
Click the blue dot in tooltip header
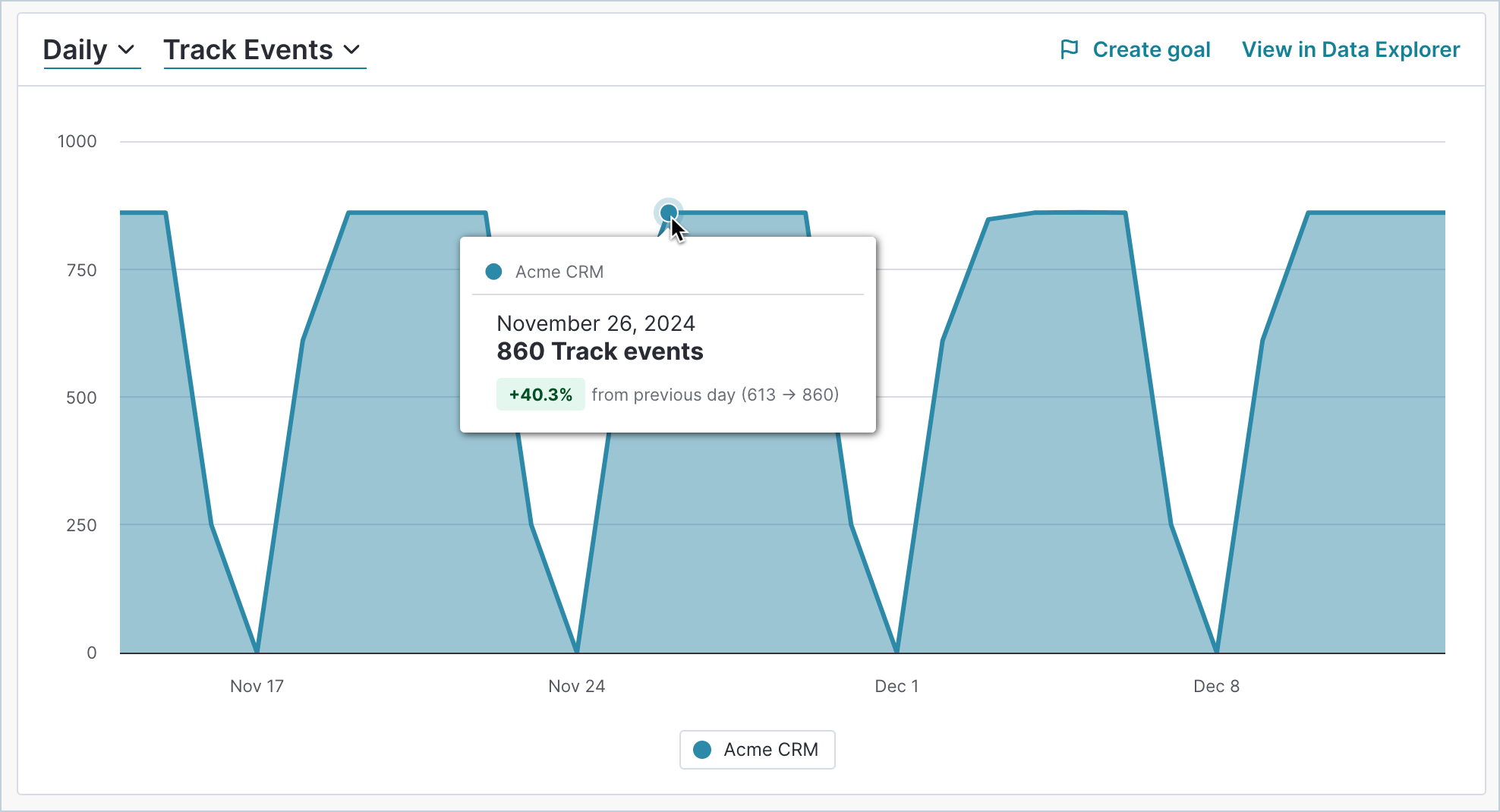(493, 272)
